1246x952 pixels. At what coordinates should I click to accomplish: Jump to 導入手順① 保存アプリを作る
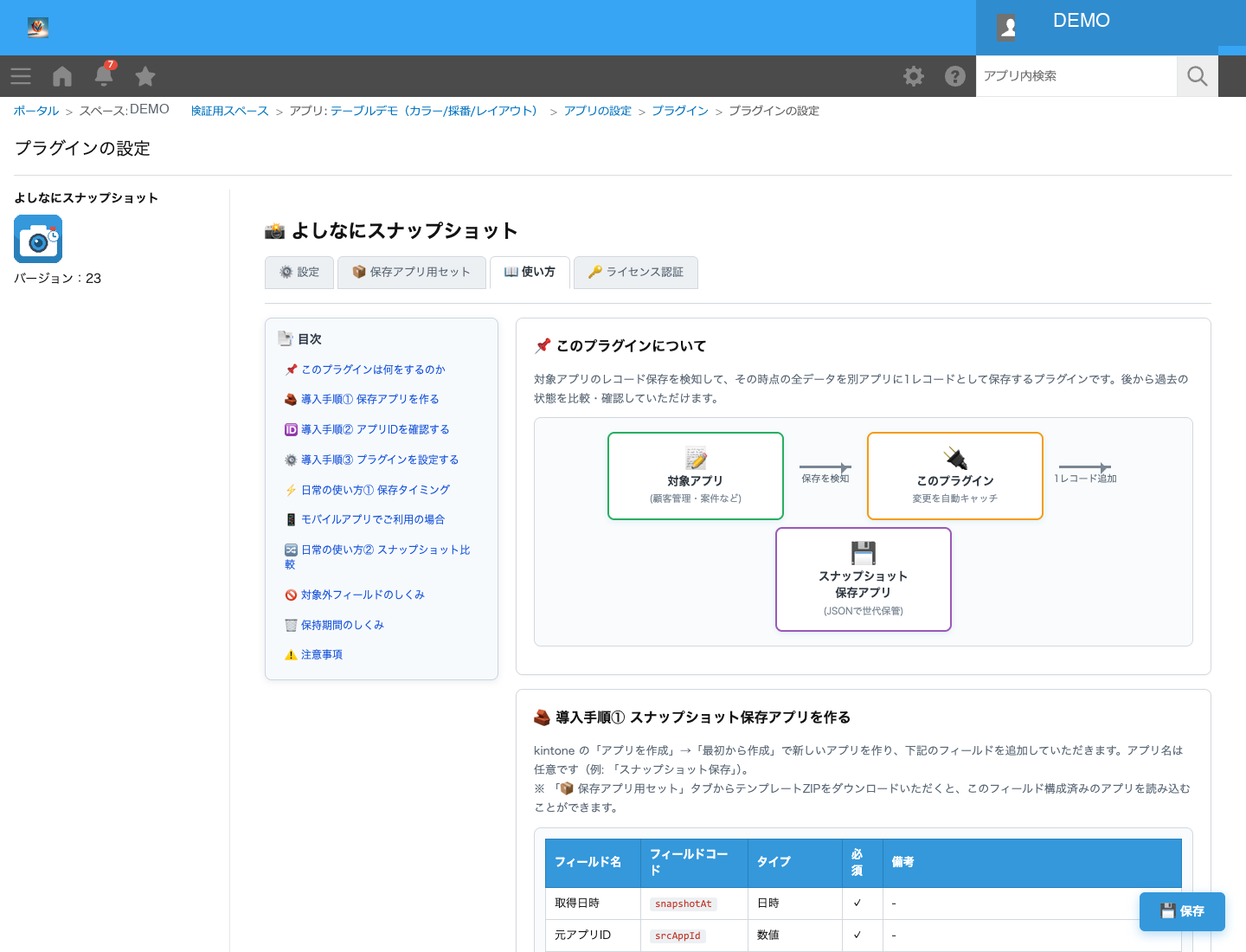[x=362, y=399]
